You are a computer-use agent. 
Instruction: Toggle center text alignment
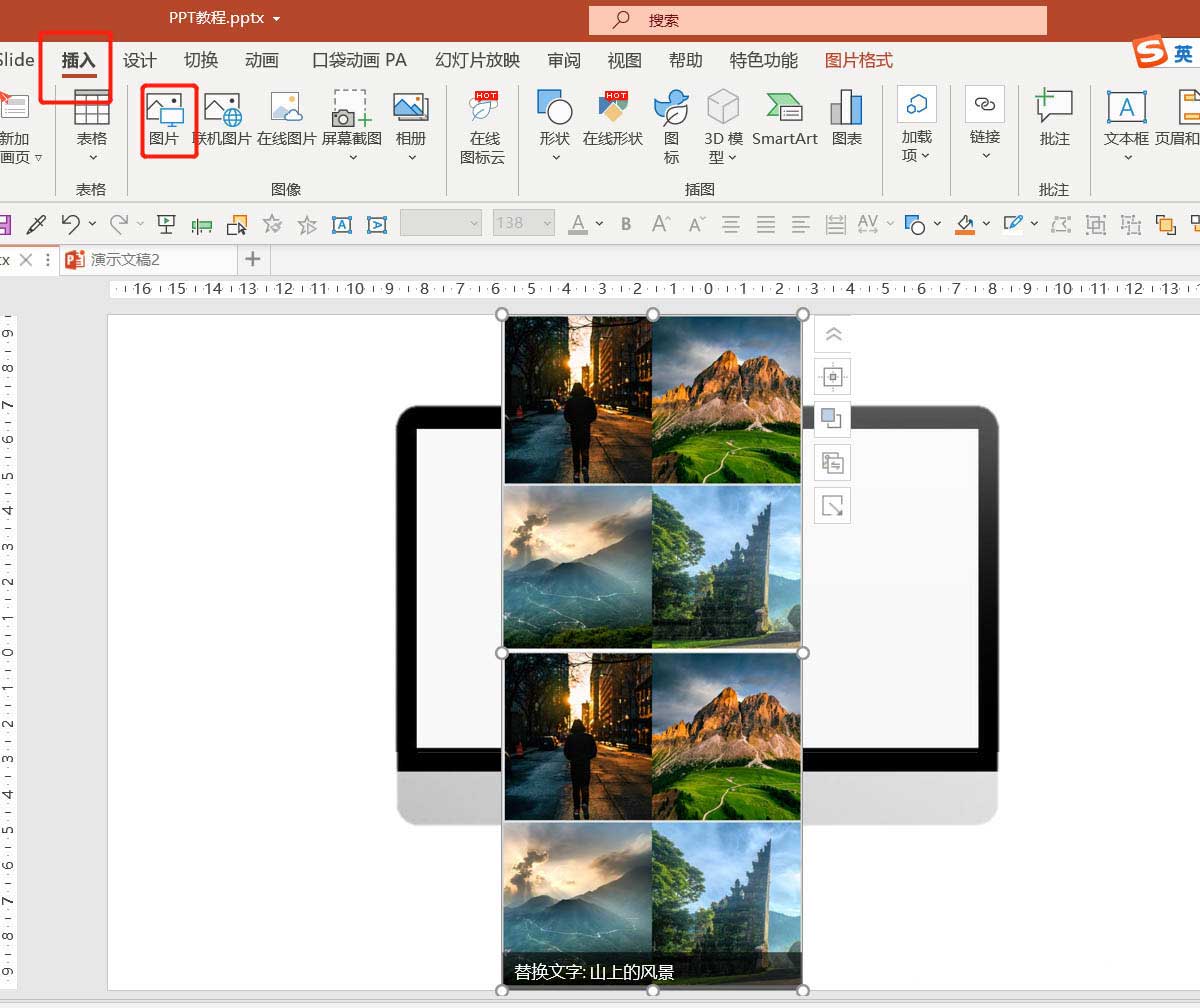click(731, 223)
